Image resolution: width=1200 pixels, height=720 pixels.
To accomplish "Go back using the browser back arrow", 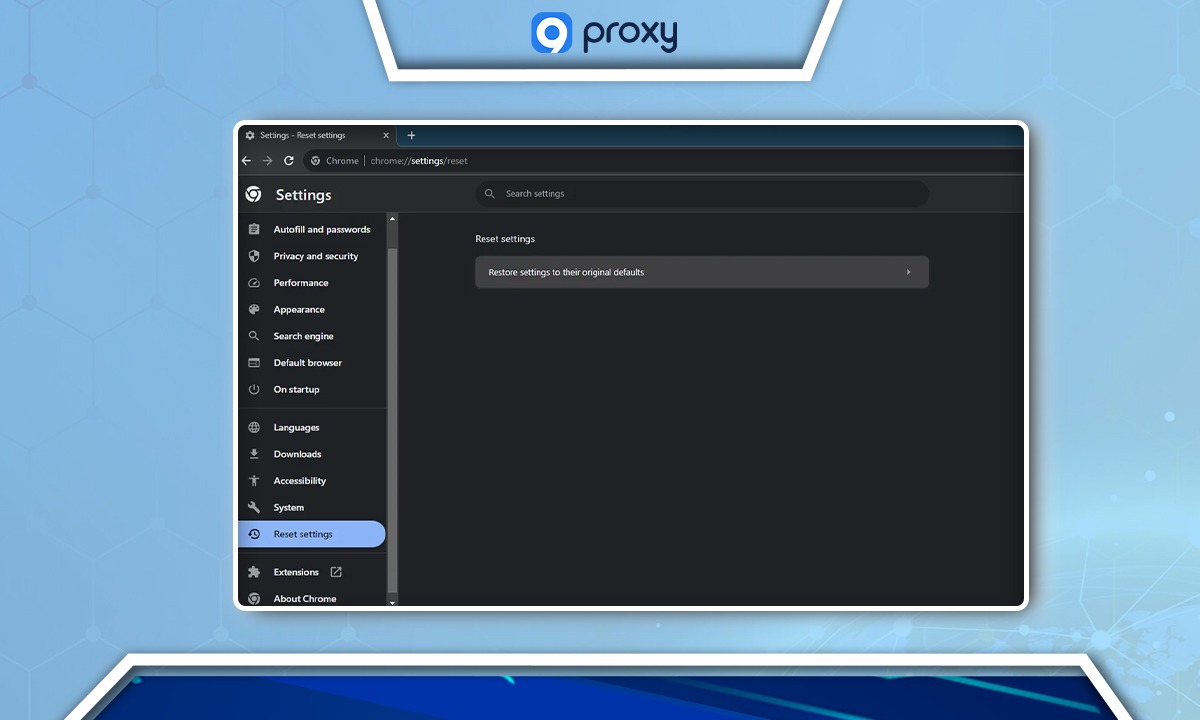I will [x=247, y=161].
